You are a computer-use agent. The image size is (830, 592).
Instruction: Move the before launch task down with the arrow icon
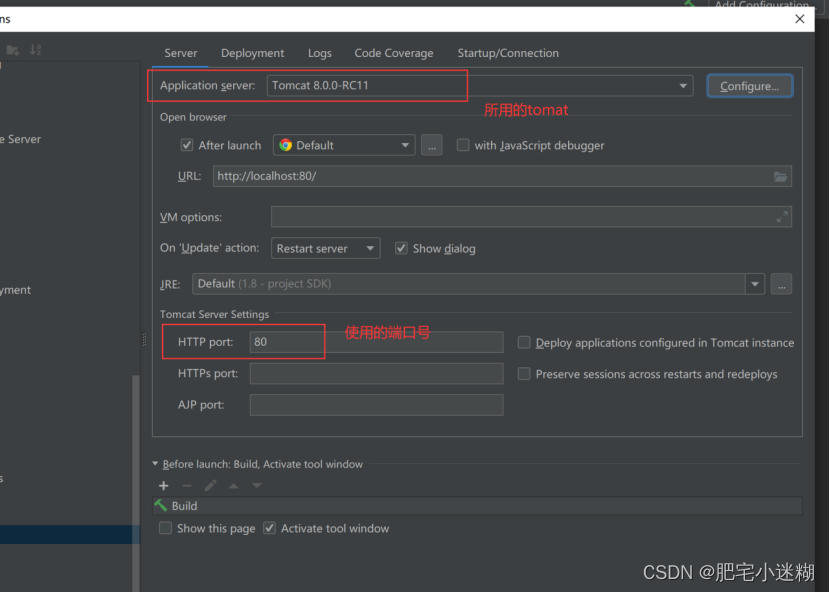click(x=257, y=486)
